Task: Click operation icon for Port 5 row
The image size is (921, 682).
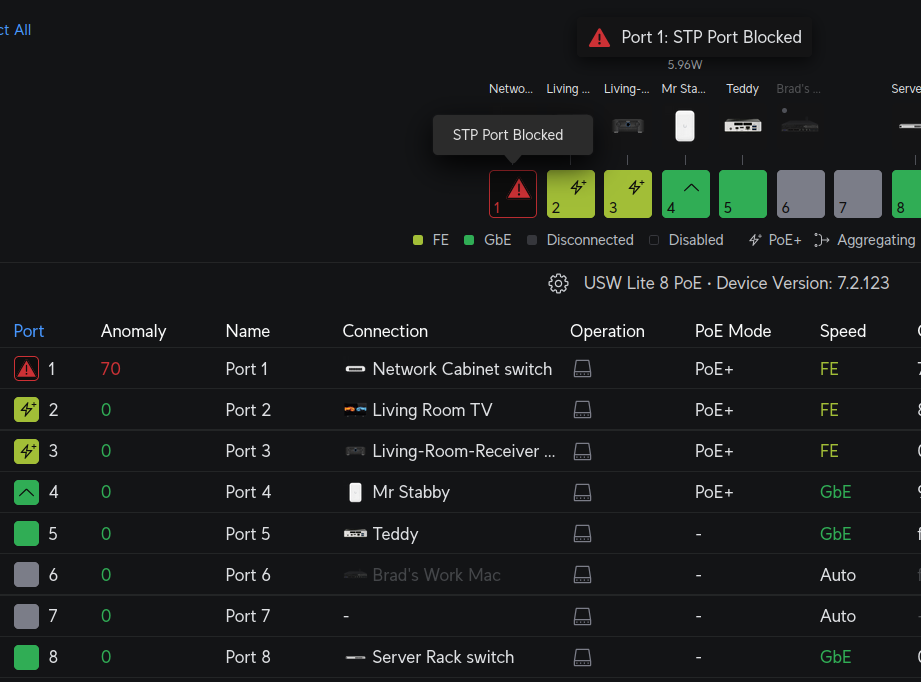Action: pyautogui.click(x=582, y=533)
